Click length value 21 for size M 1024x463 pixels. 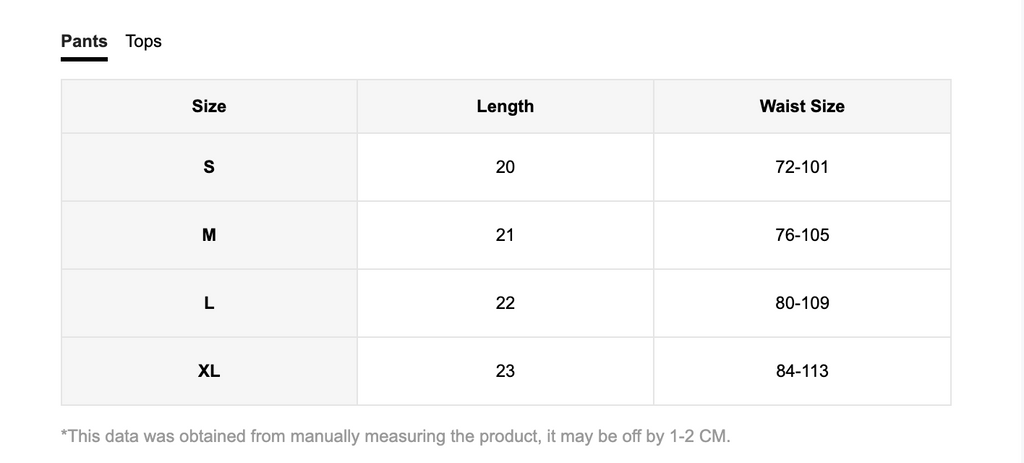[x=505, y=235]
